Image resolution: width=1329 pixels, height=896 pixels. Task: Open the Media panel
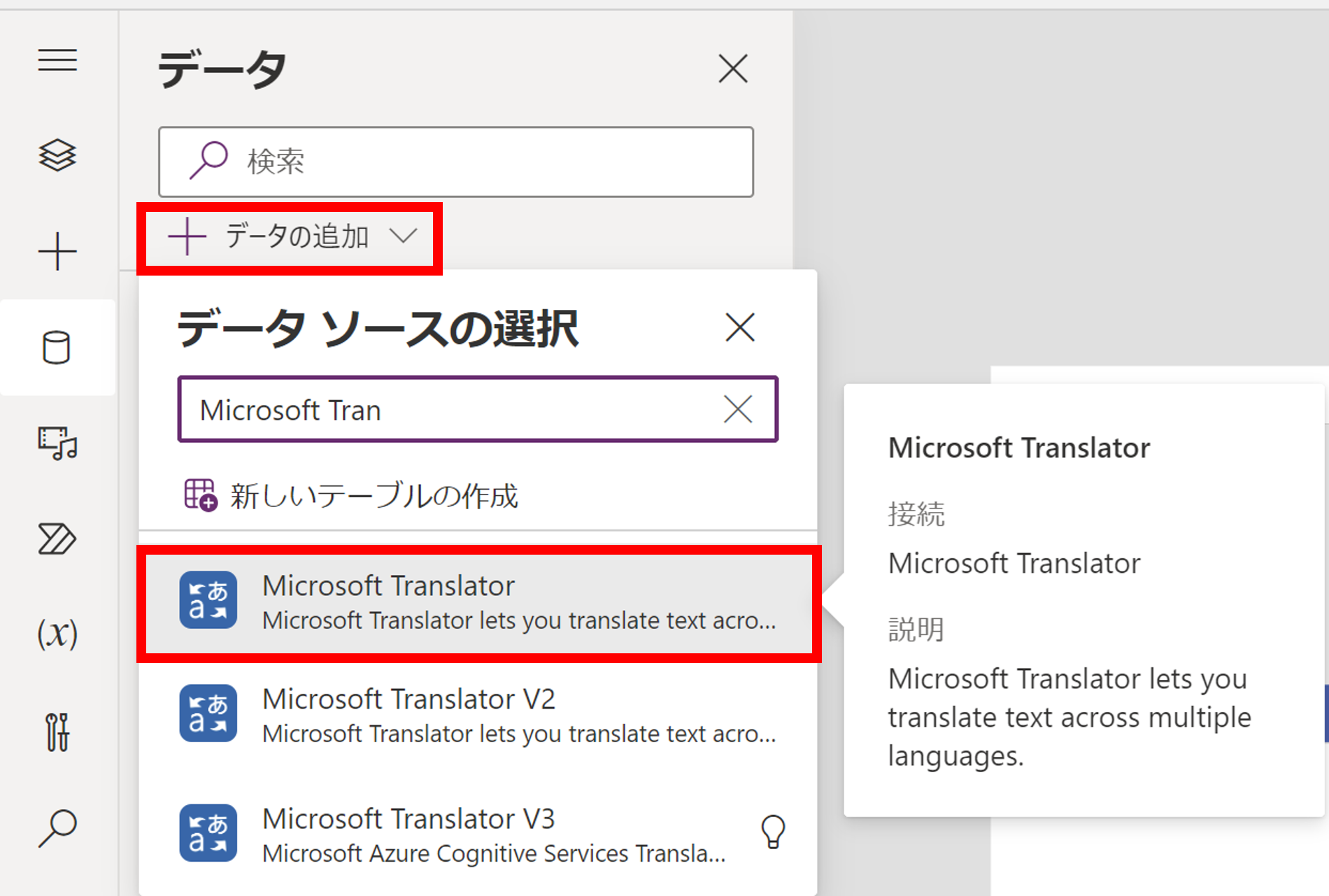tap(57, 443)
